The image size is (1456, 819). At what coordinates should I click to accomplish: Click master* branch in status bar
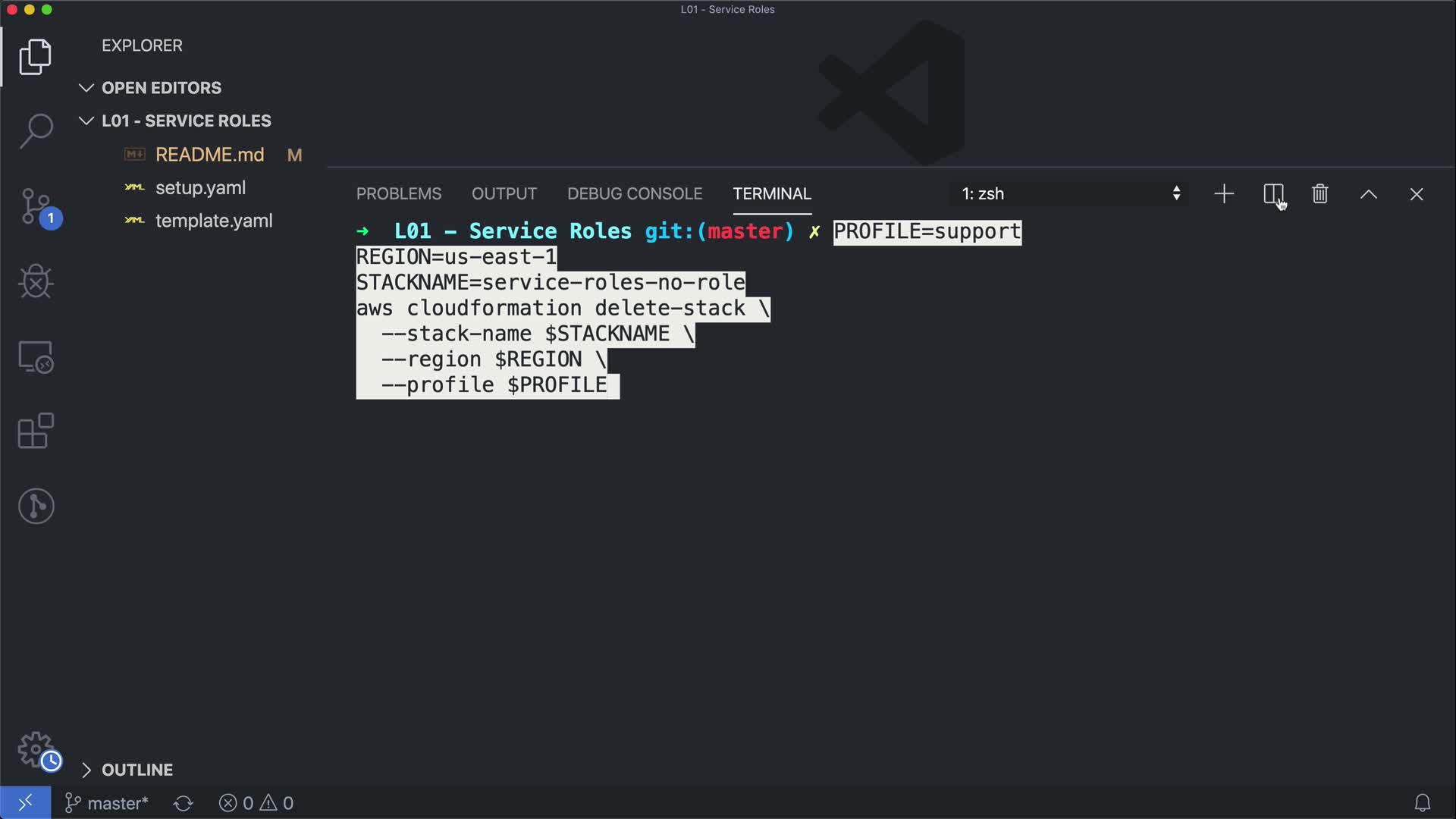click(107, 803)
